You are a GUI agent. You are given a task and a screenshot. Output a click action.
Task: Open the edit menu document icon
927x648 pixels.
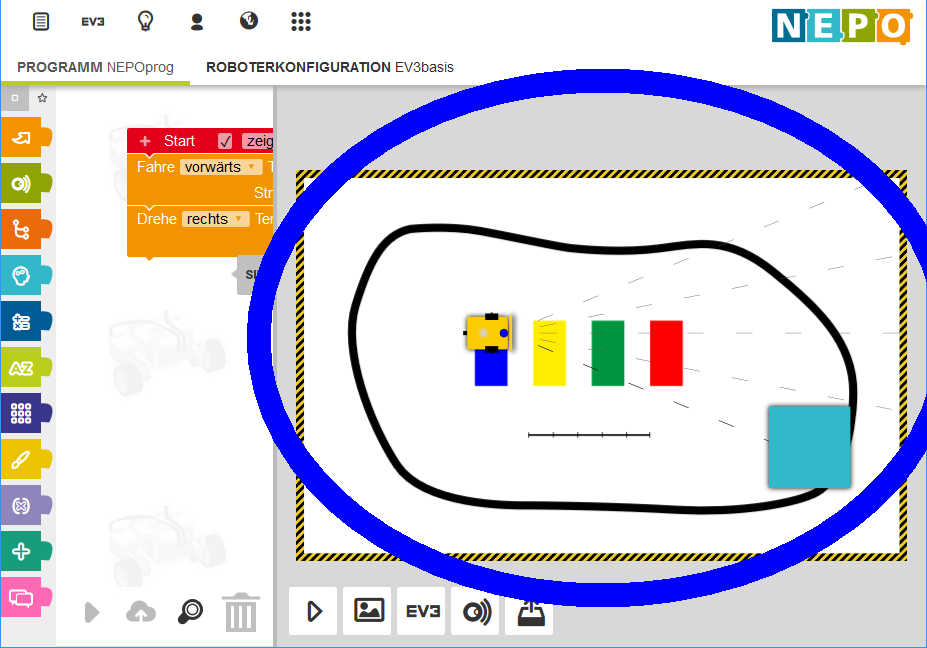click(x=41, y=22)
